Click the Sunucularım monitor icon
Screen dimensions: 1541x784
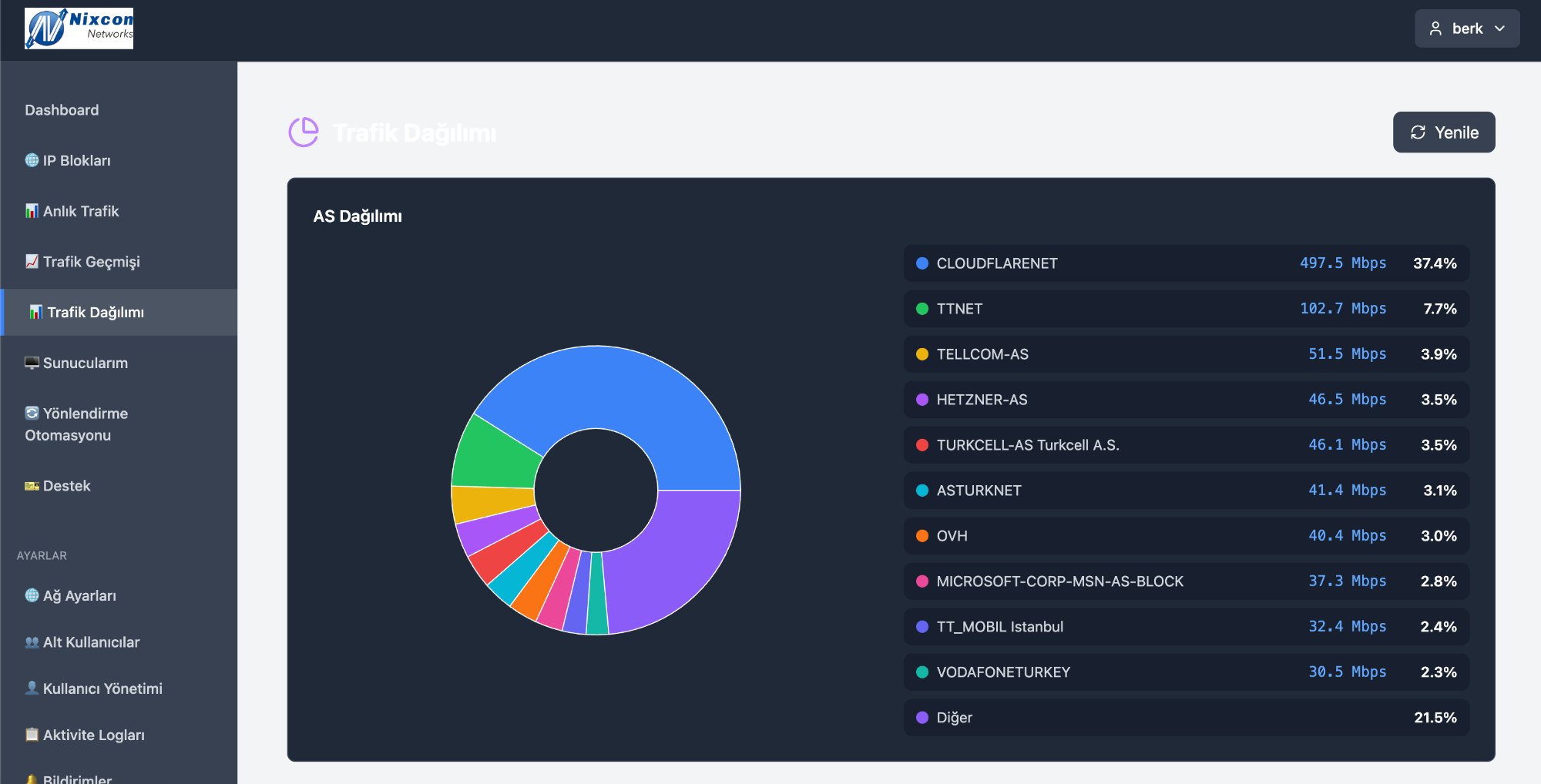point(32,363)
